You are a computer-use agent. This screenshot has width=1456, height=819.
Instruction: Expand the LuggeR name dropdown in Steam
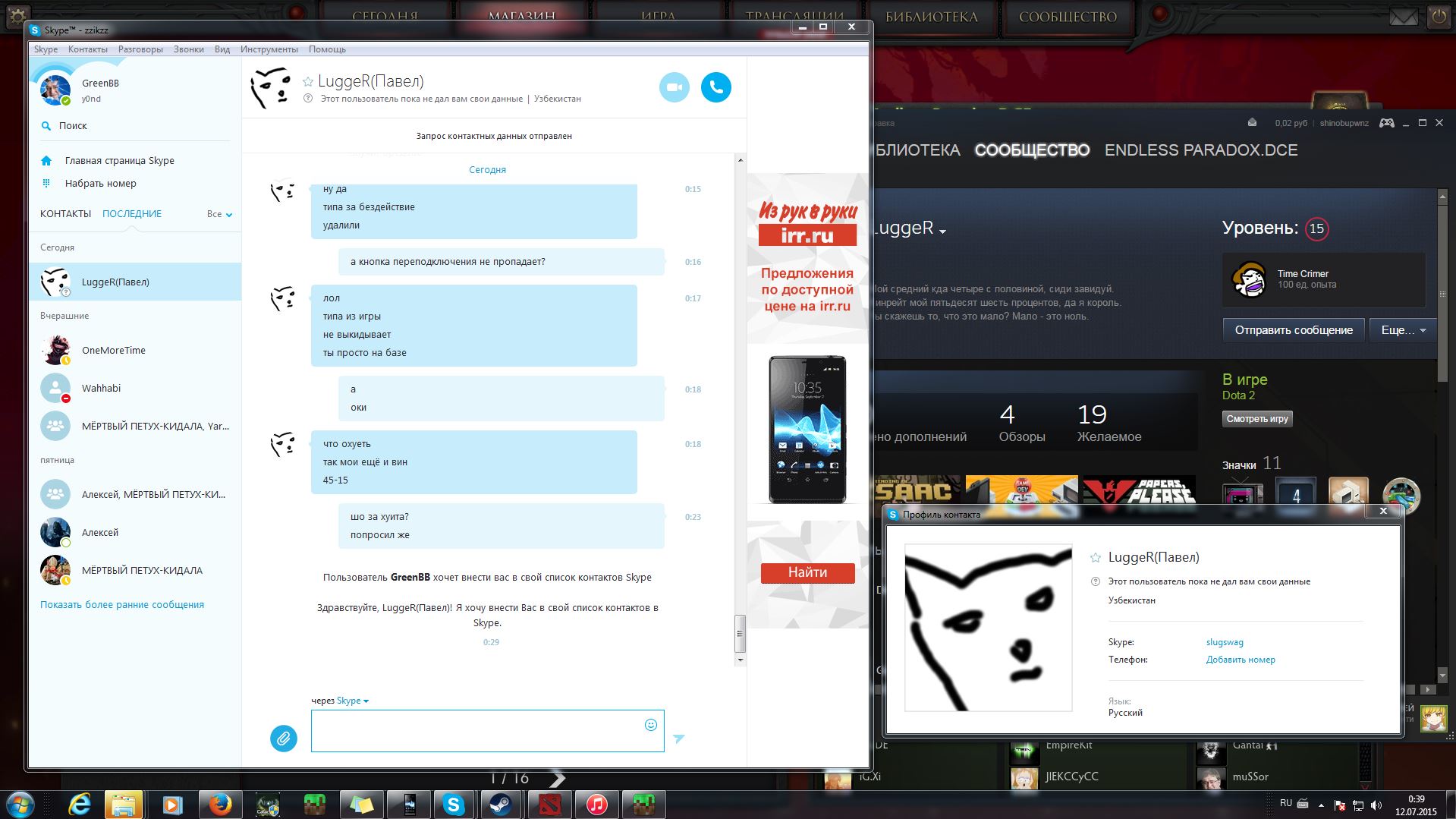coord(942,231)
